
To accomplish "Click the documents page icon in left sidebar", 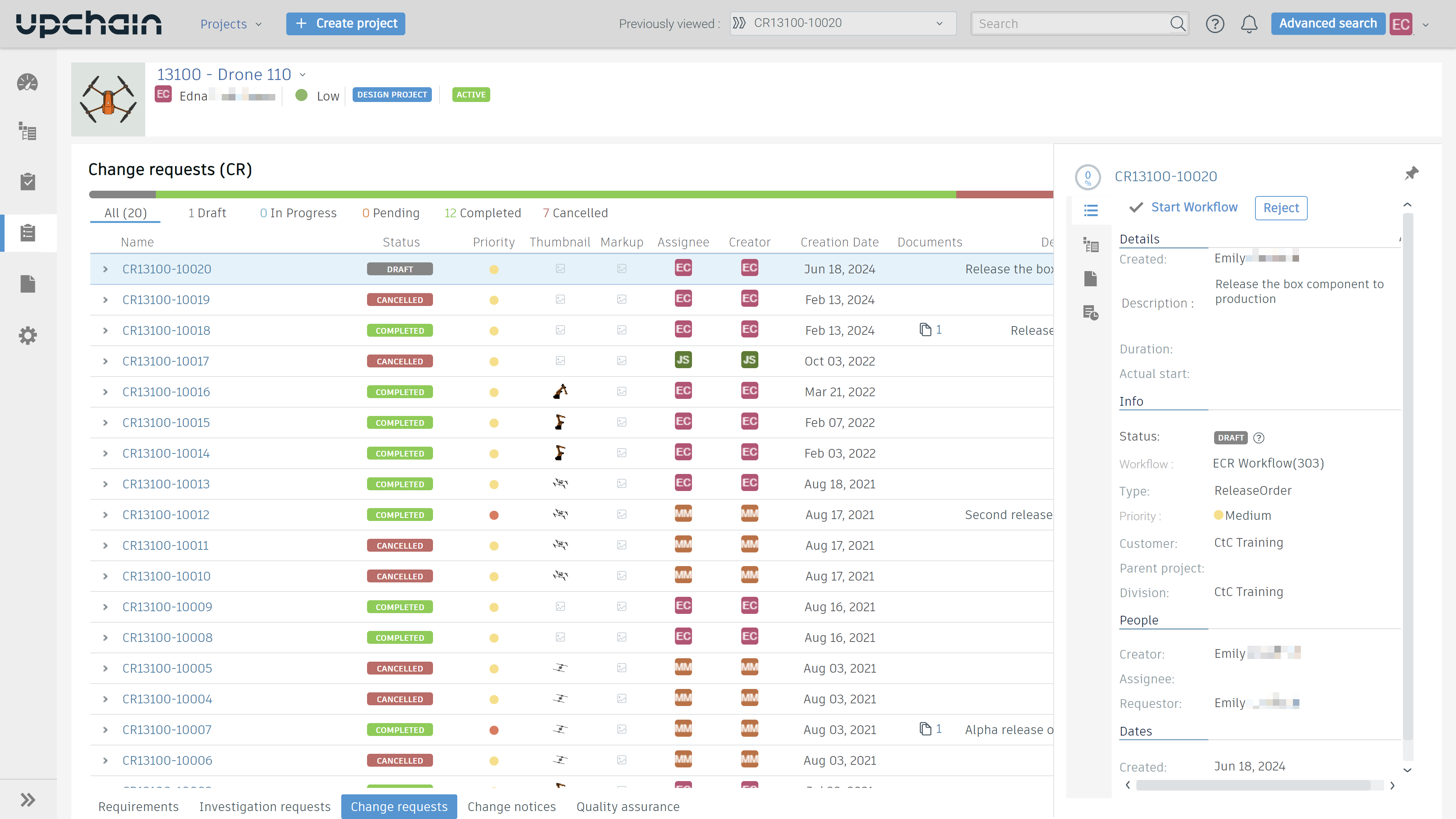I will click(x=27, y=284).
